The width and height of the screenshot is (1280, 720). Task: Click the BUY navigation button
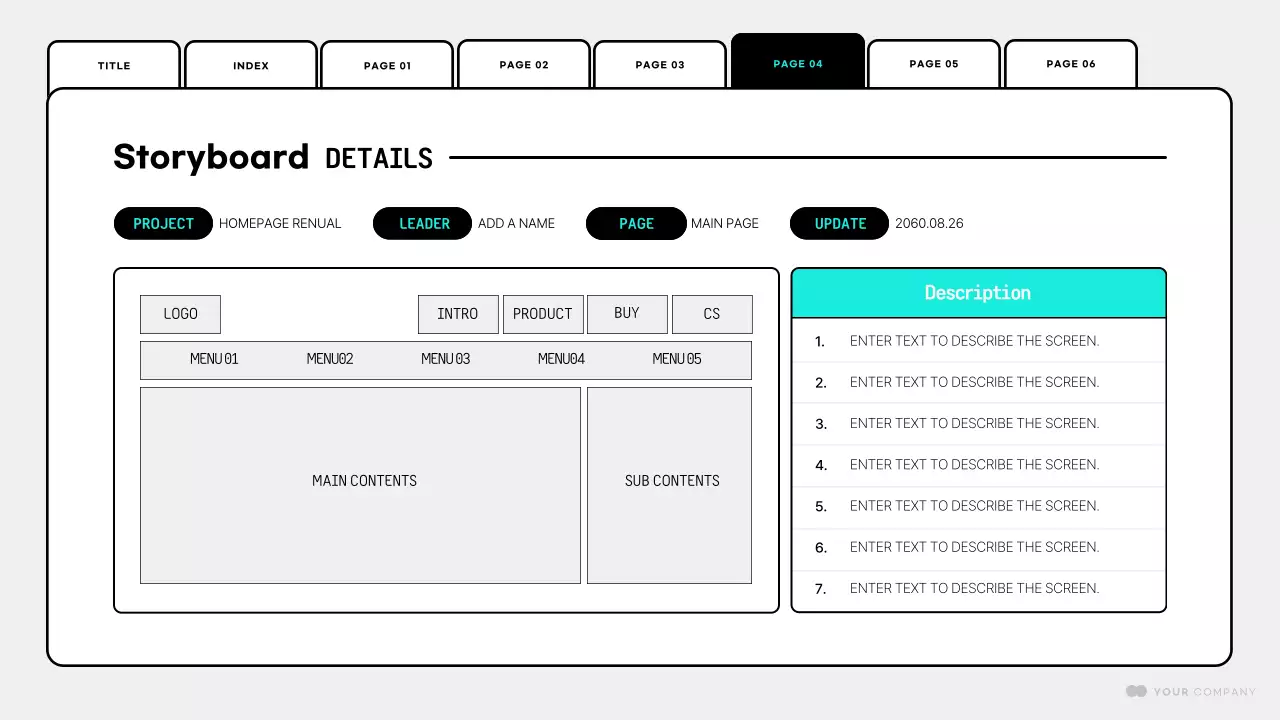coord(627,314)
